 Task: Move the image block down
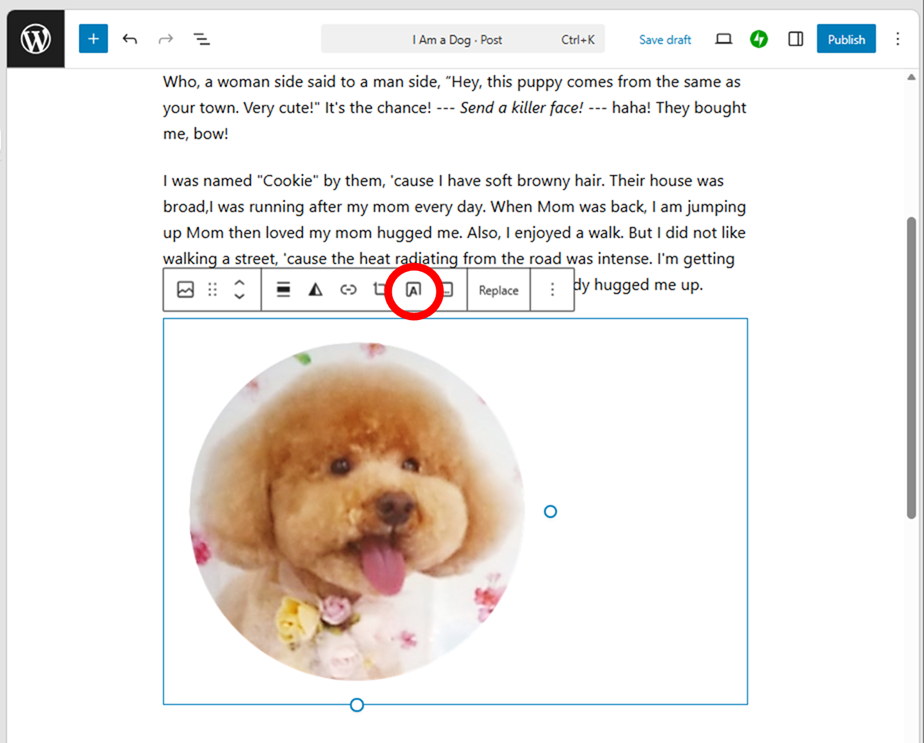tap(239, 296)
